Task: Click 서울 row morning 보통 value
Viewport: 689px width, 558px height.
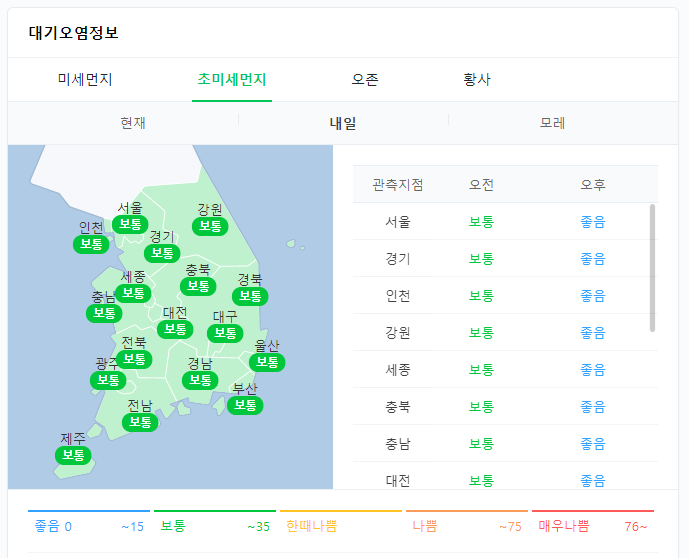Action: tap(481, 222)
